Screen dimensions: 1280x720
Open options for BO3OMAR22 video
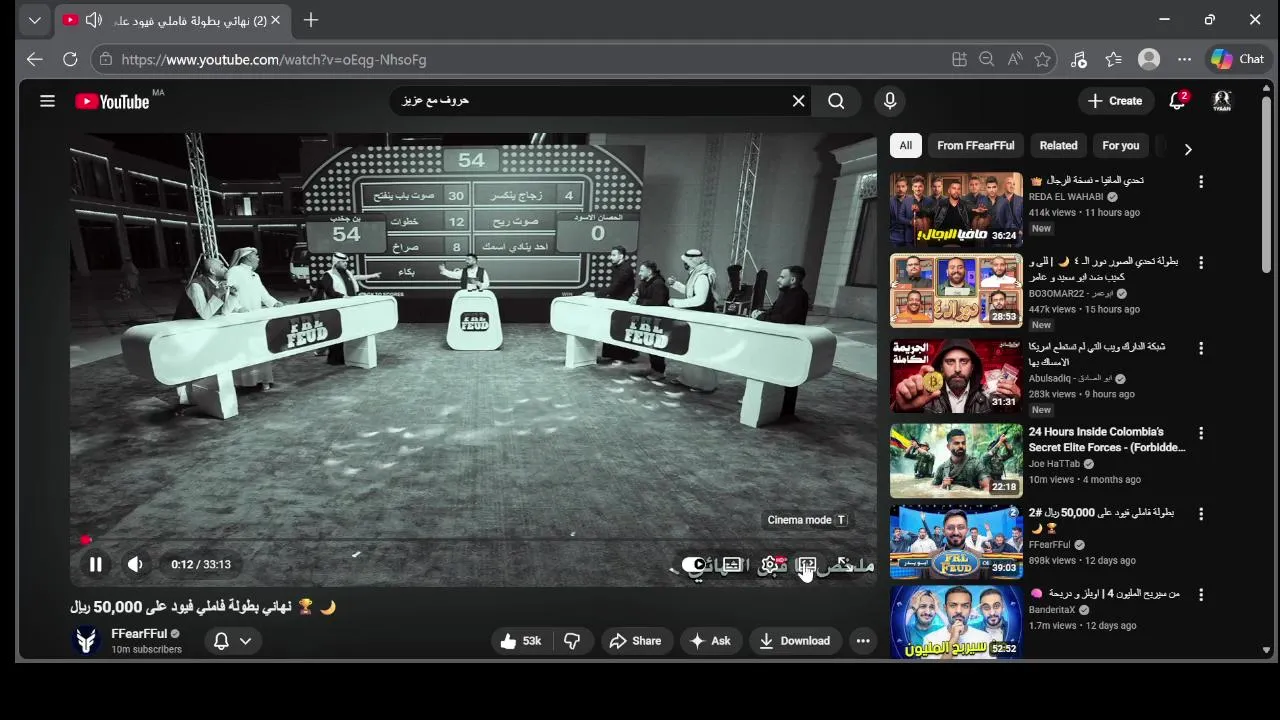click(x=1201, y=263)
